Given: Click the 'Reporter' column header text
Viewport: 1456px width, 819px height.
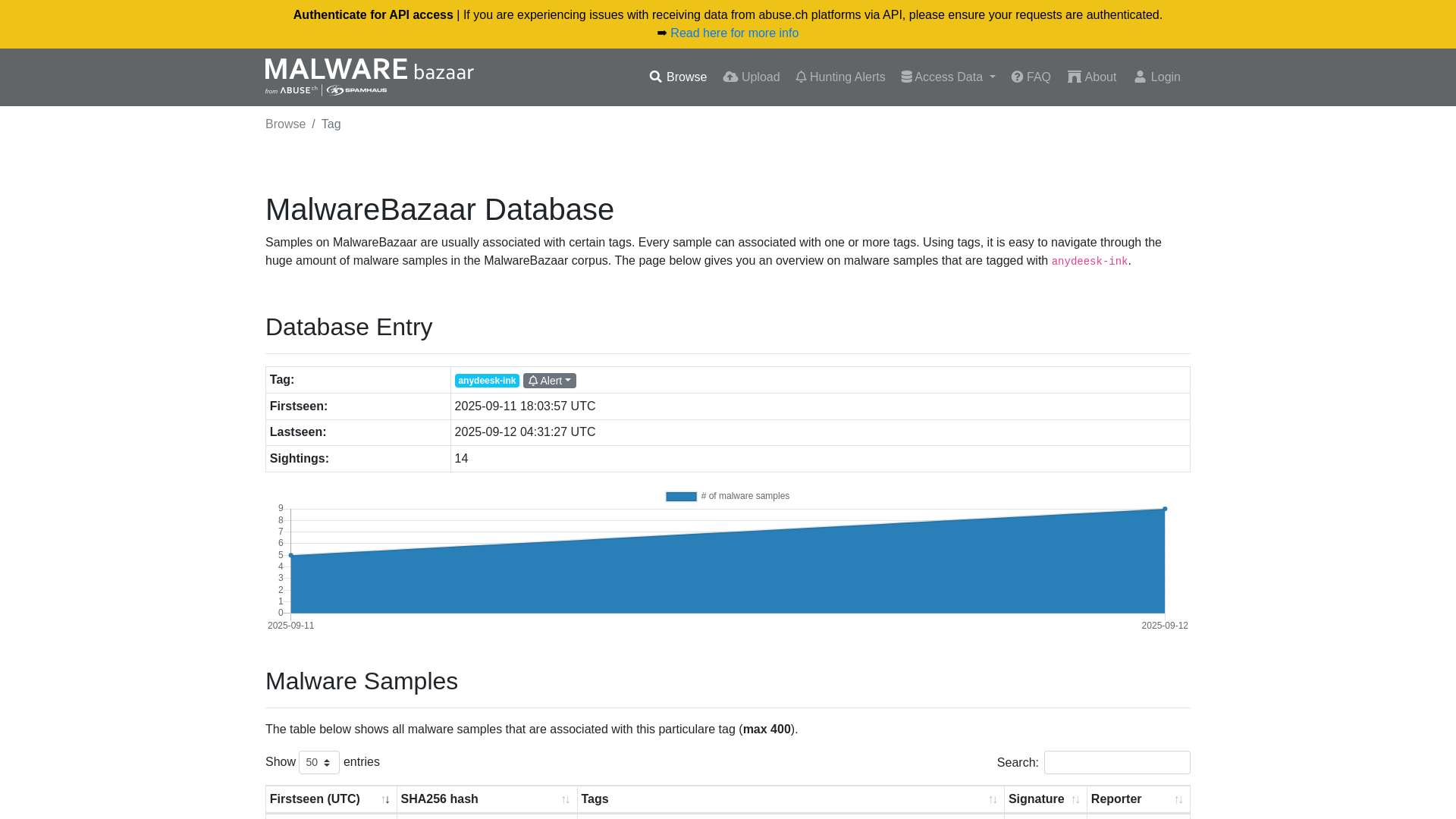Looking at the screenshot, I should click(1116, 799).
